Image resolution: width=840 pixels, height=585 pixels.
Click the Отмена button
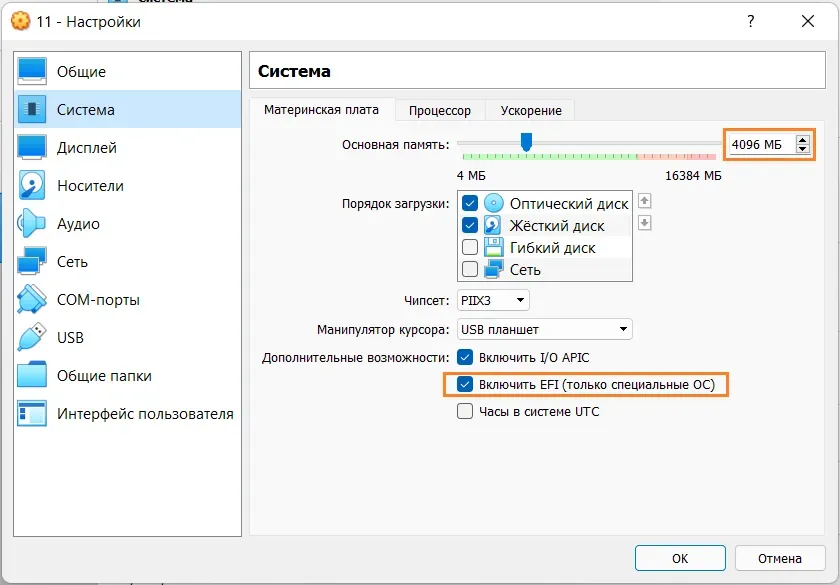pos(779,558)
